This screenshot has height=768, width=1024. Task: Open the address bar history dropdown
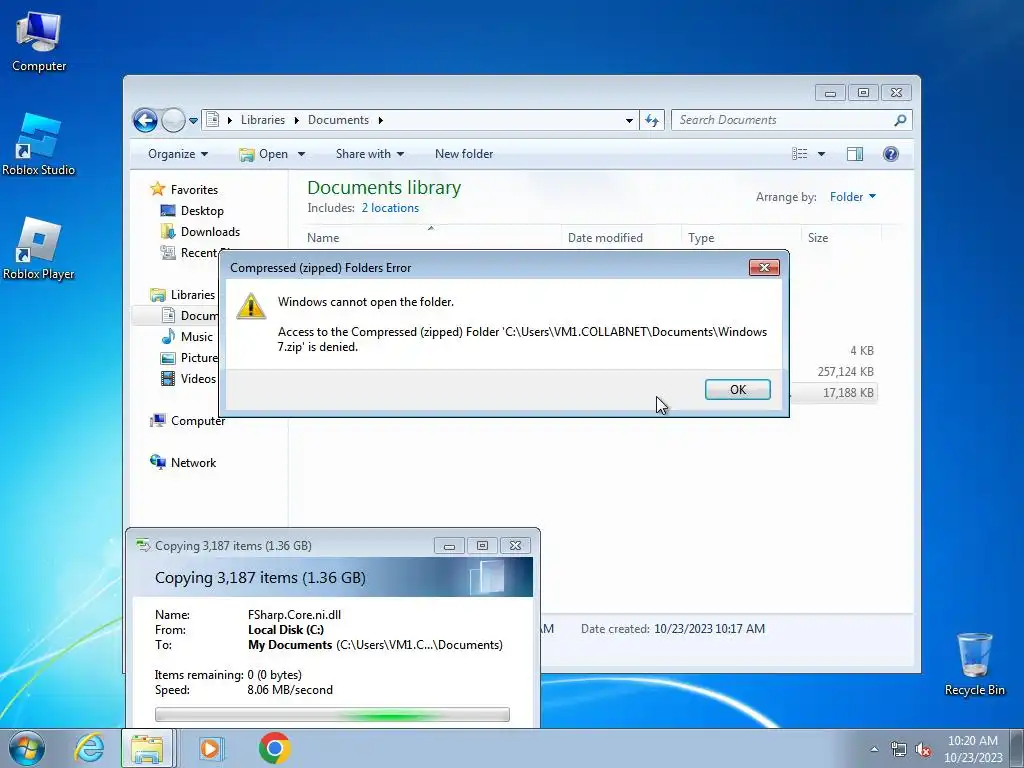[629, 120]
